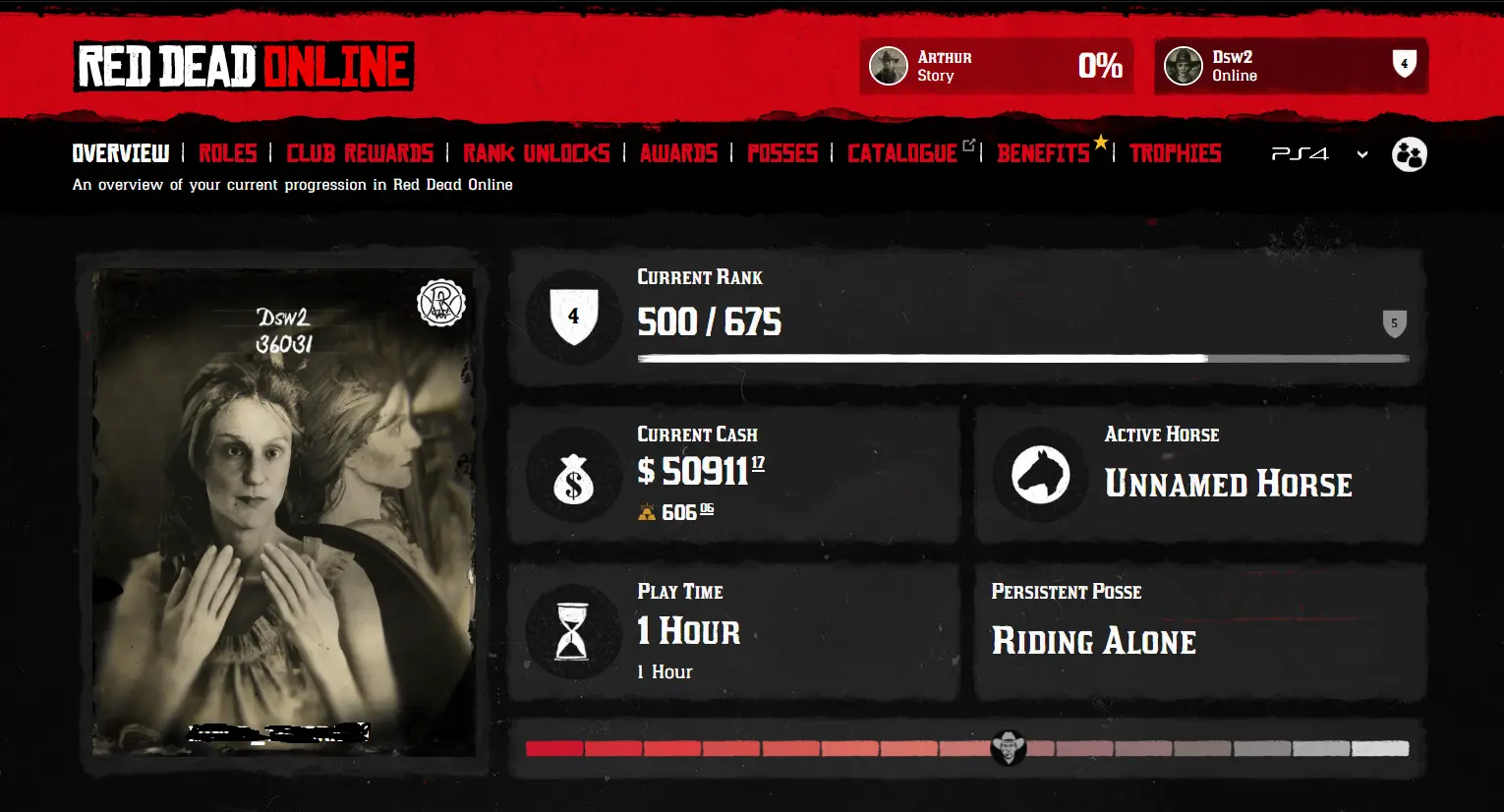The height and width of the screenshot is (812, 1504).
Task: Click the Dsw2 character portrait photo
Action: (284, 513)
